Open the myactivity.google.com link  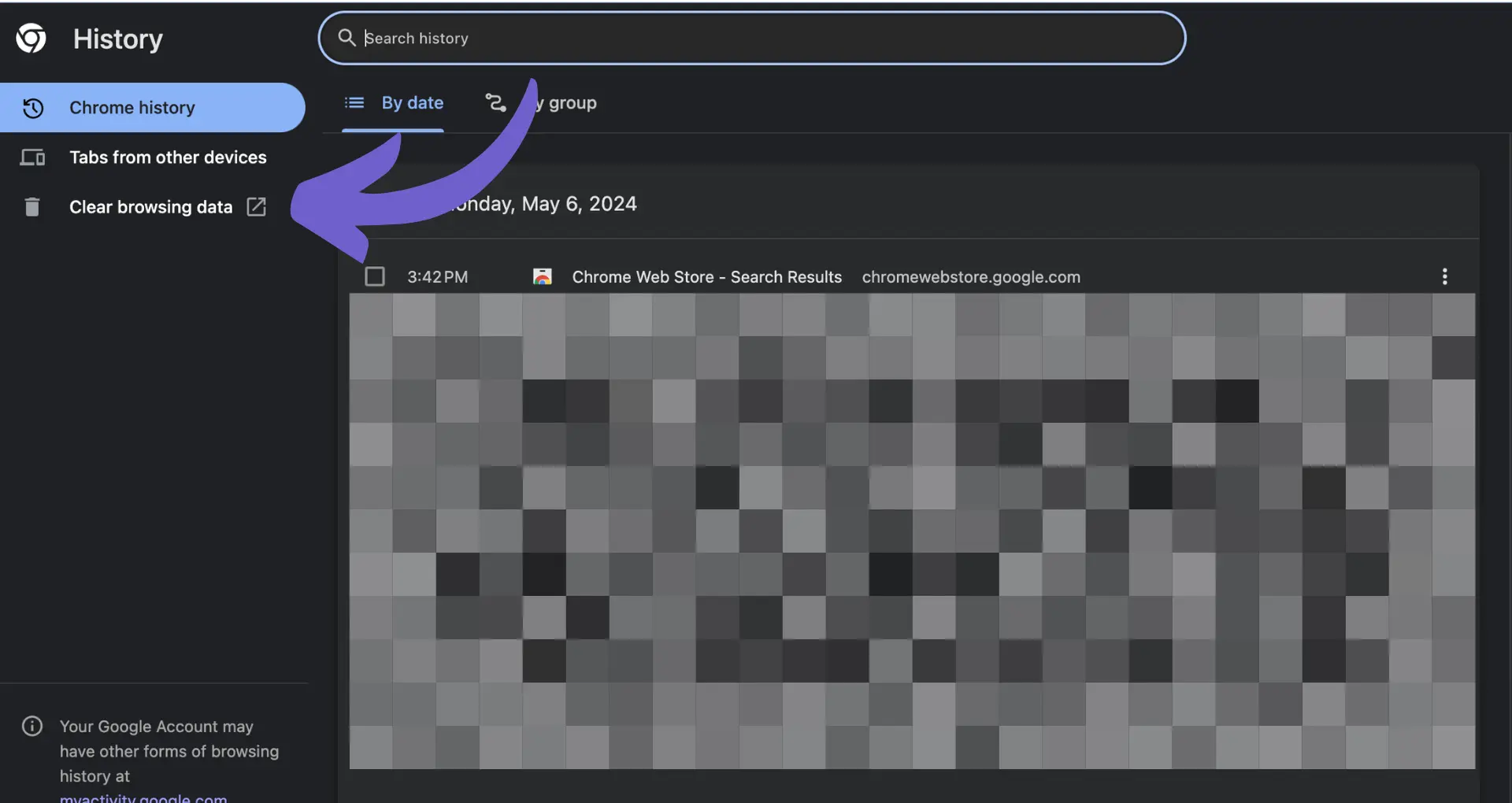tap(143, 797)
